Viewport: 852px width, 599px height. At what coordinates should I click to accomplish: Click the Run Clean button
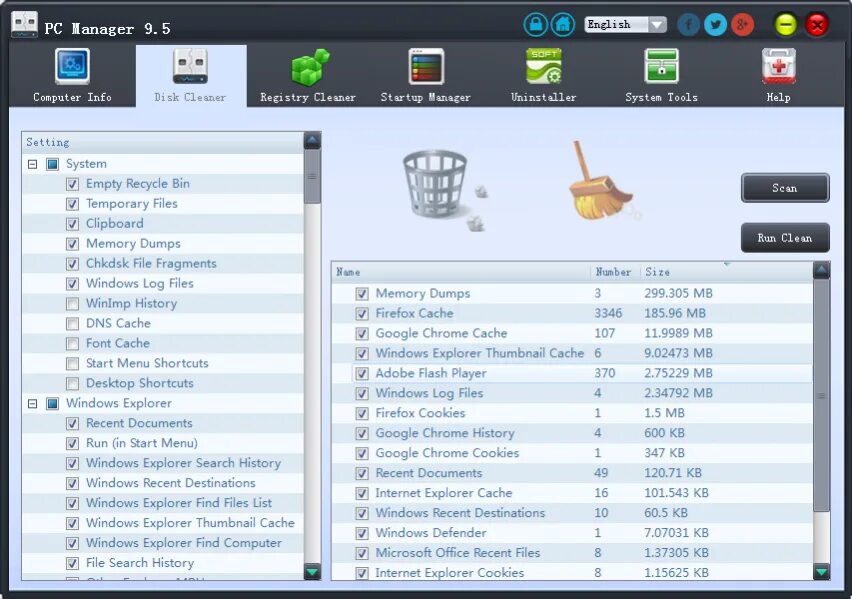(x=785, y=238)
